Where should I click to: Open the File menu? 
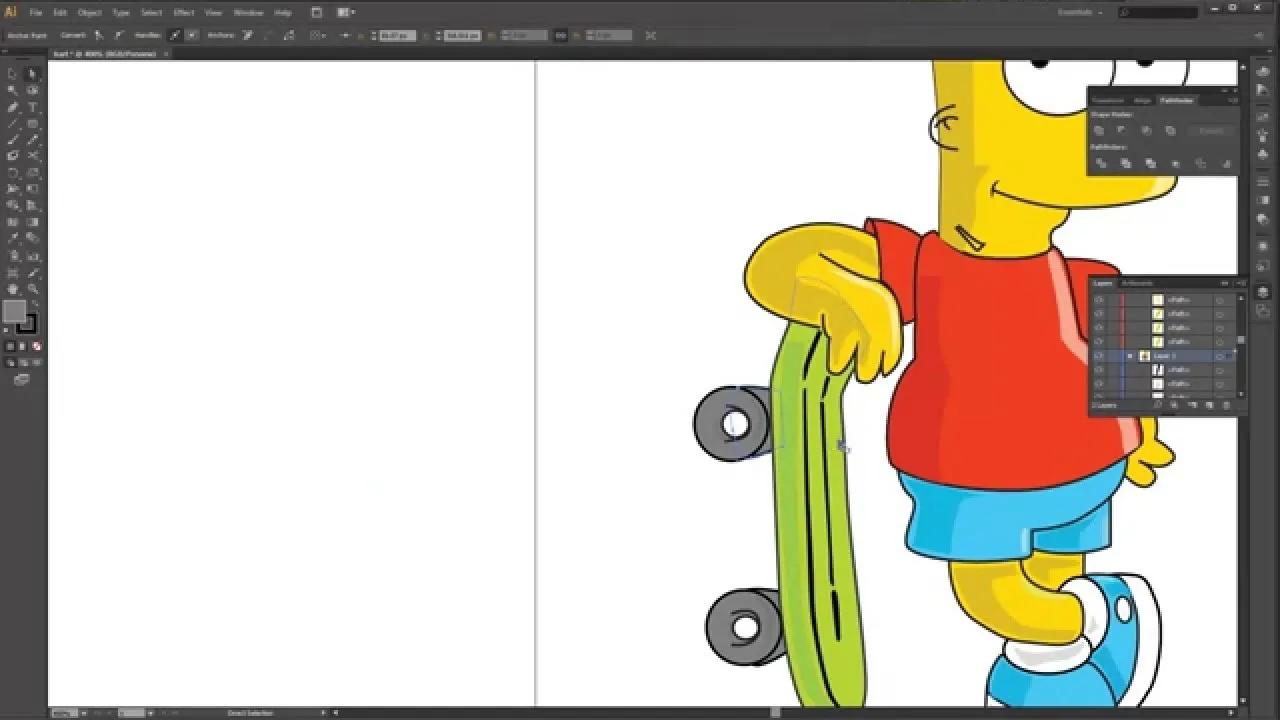click(34, 13)
